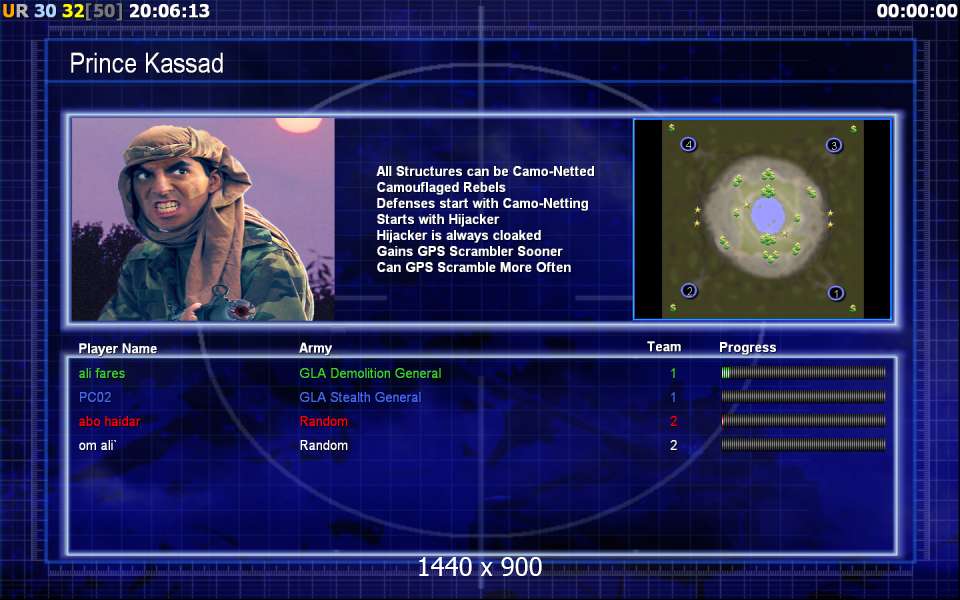Click the Army column header
This screenshot has width=960, height=600.
pos(315,348)
